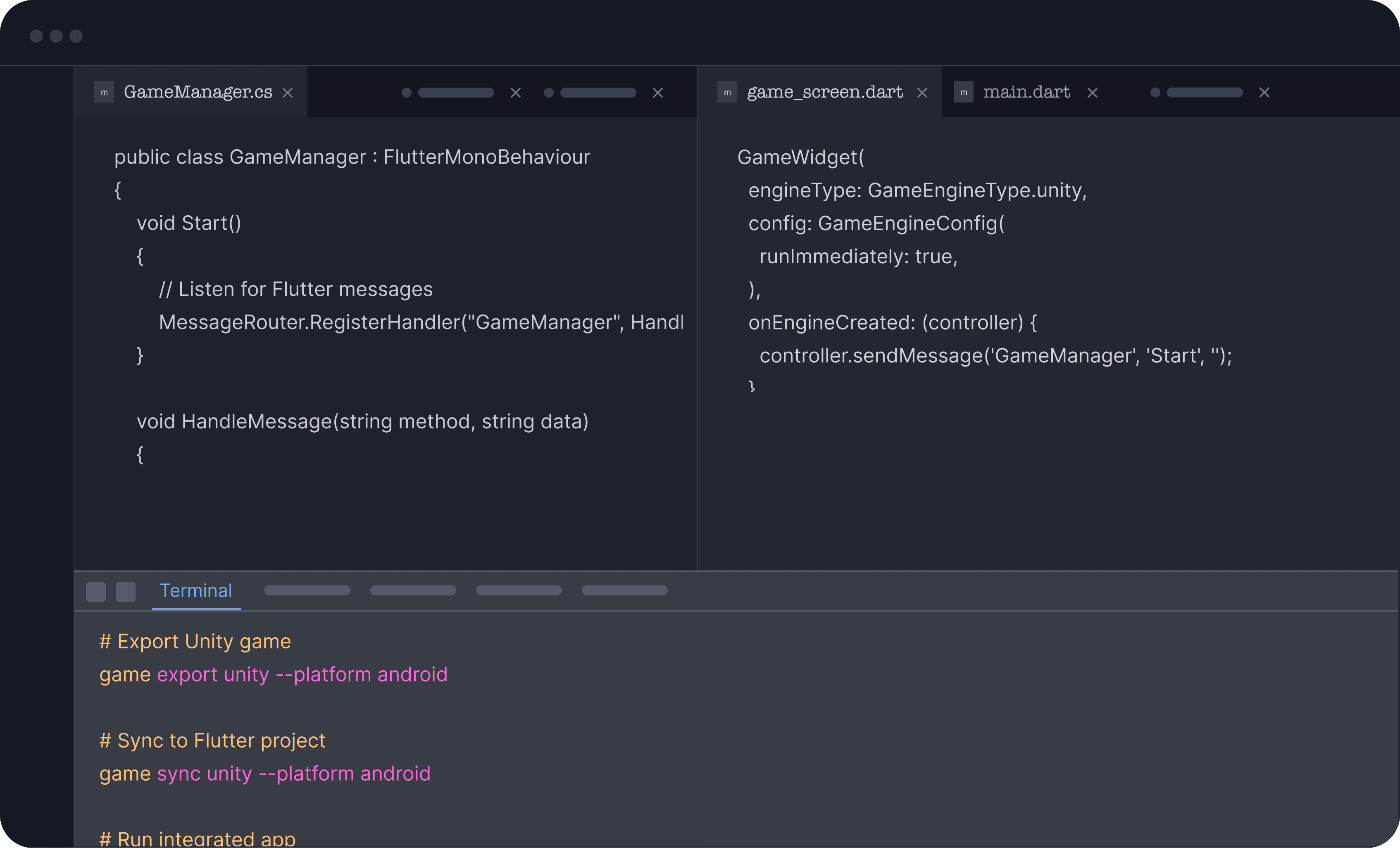Close the main.dart tab
The image size is (1400, 848).
[1092, 93]
